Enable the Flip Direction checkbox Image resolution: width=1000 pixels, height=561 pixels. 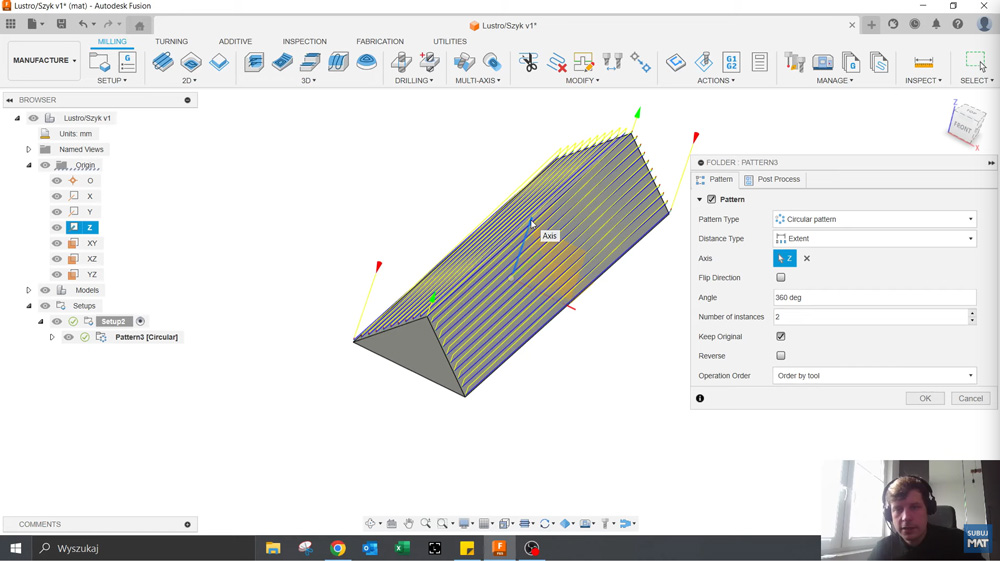pyautogui.click(x=781, y=277)
